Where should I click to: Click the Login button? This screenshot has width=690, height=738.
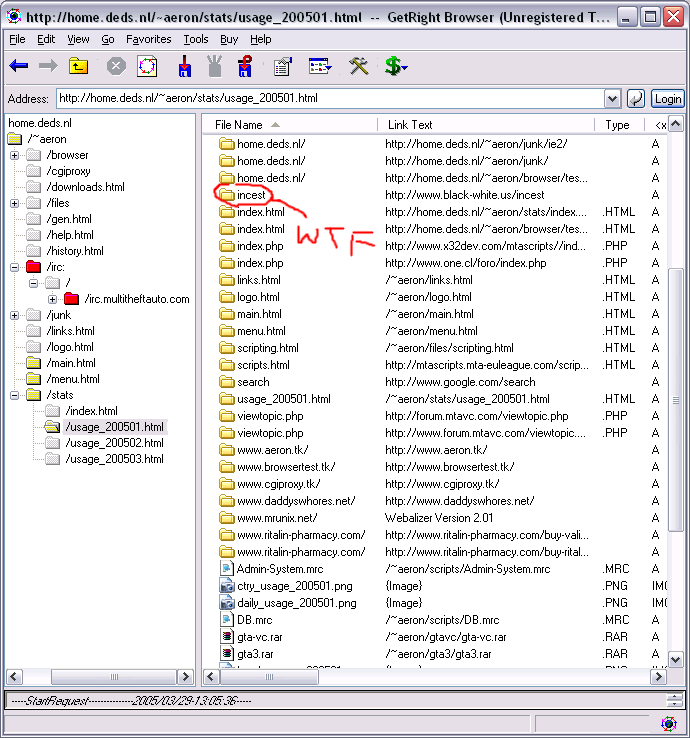pos(667,99)
